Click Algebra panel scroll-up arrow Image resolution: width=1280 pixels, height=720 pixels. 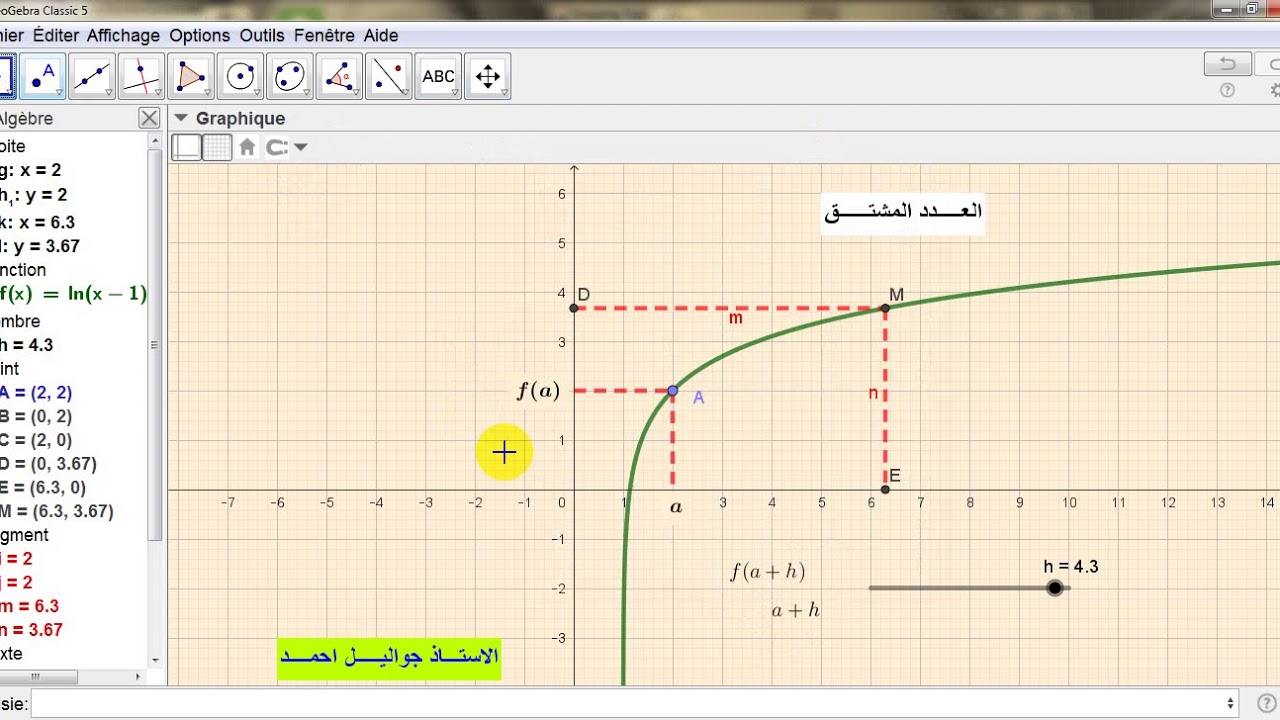coord(154,141)
